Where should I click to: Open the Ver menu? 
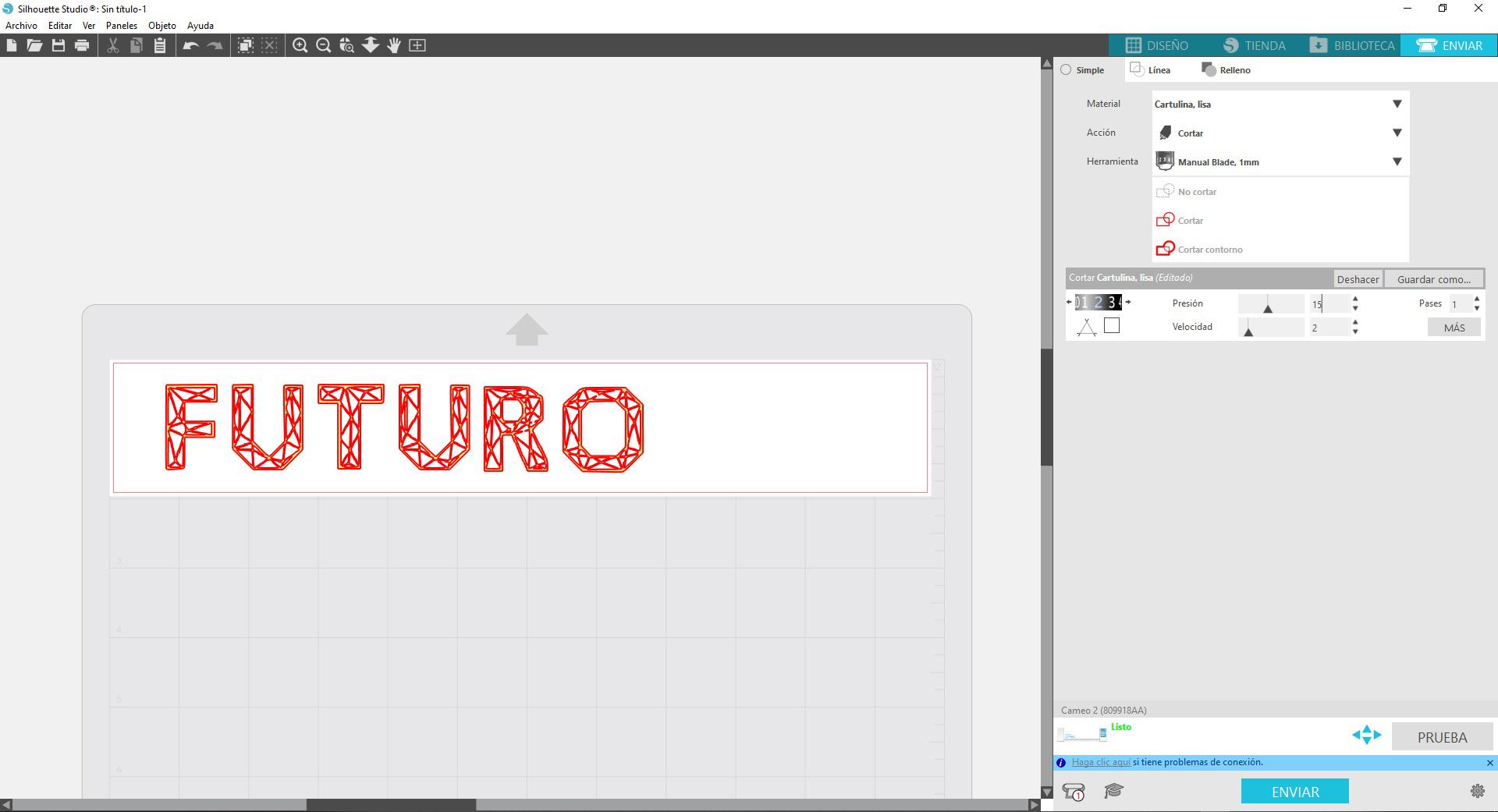pos(89,26)
